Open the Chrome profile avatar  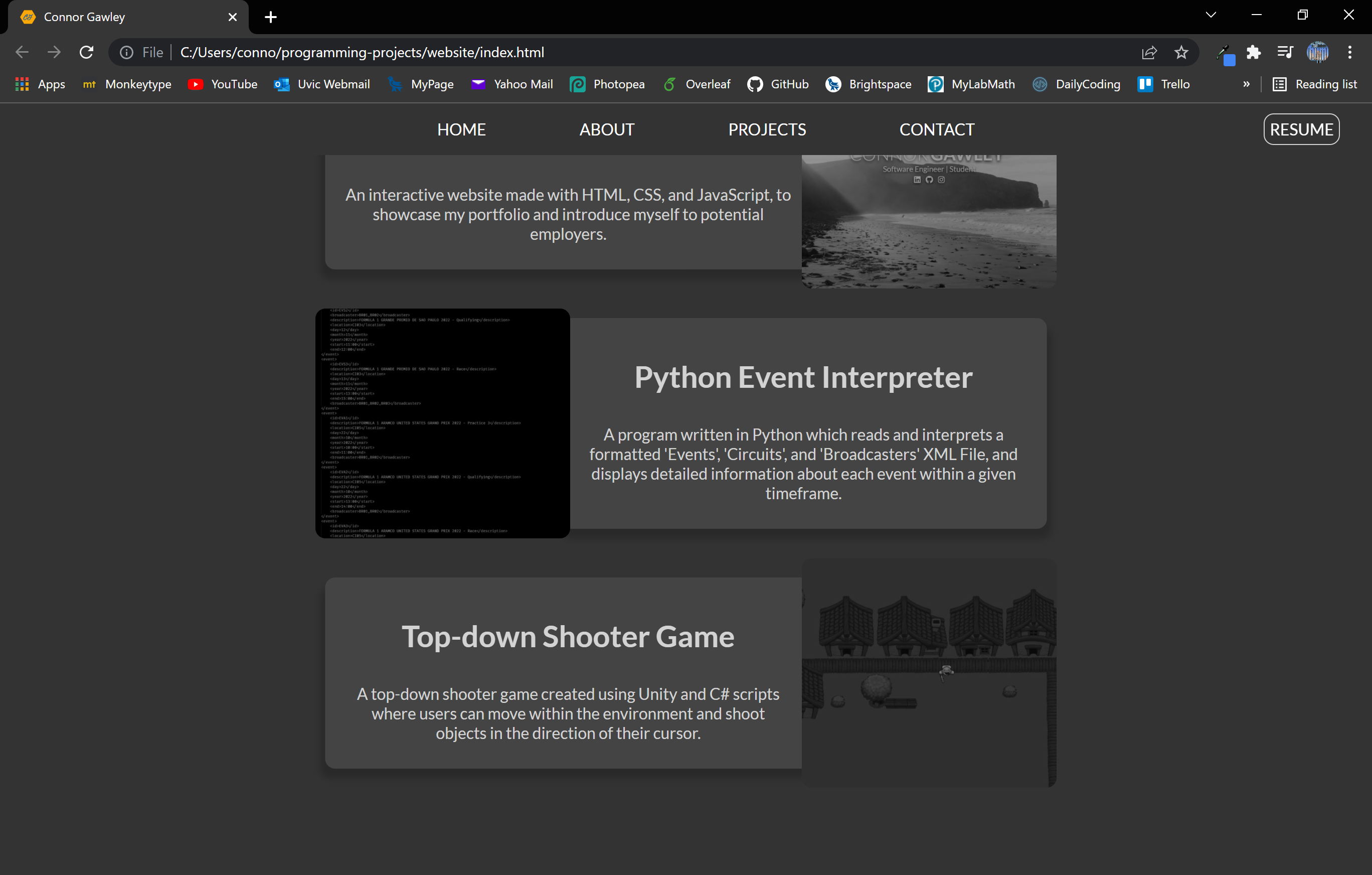(1318, 53)
